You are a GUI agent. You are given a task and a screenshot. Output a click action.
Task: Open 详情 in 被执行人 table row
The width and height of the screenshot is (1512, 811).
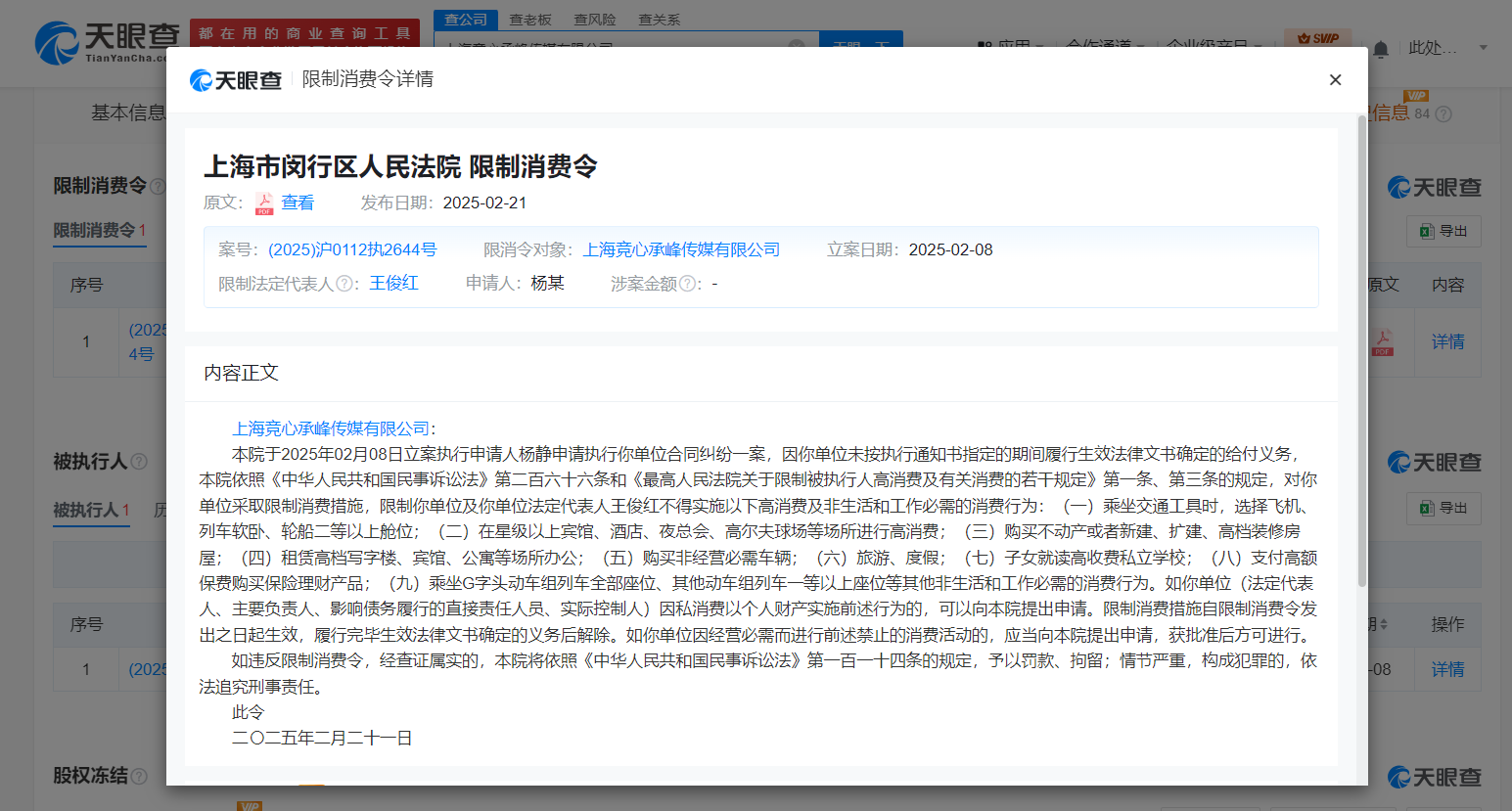(1448, 669)
